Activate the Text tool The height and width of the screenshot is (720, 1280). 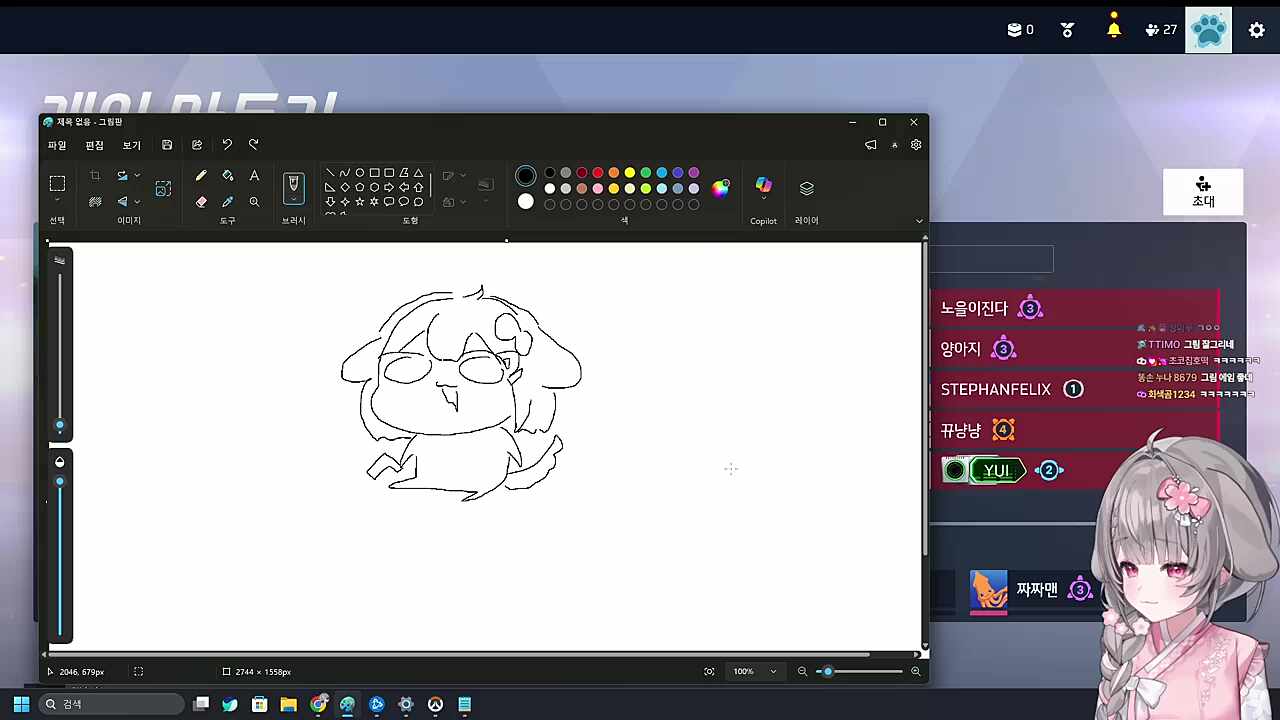tap(254, 176)
